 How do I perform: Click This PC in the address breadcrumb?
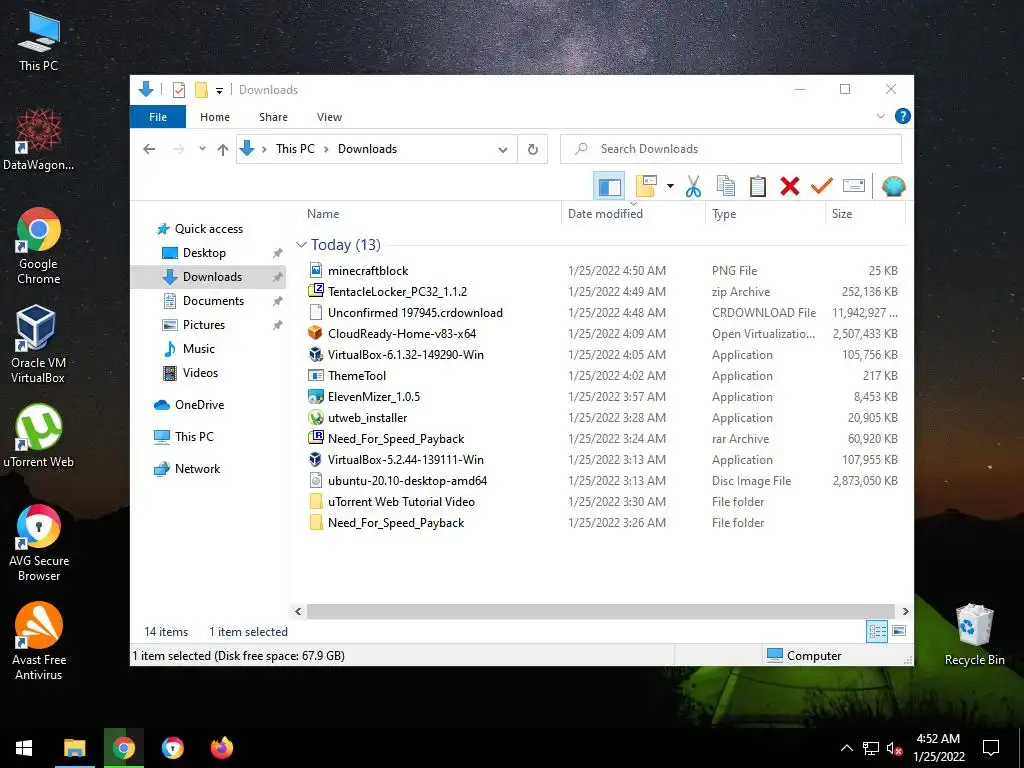coord(295,149)
